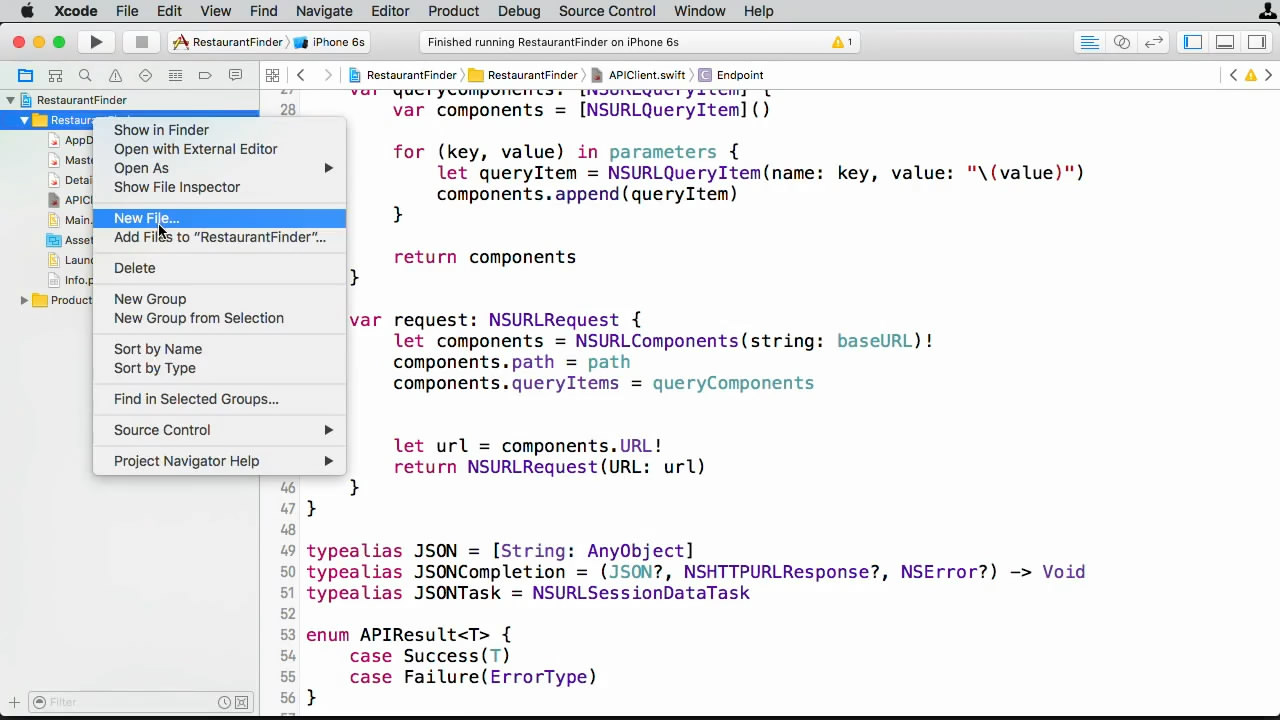The width and height of the screenshot is (1280, 720).
Task: Toggle the Navigator panel visibility
Action: [x=1193, y=42]
